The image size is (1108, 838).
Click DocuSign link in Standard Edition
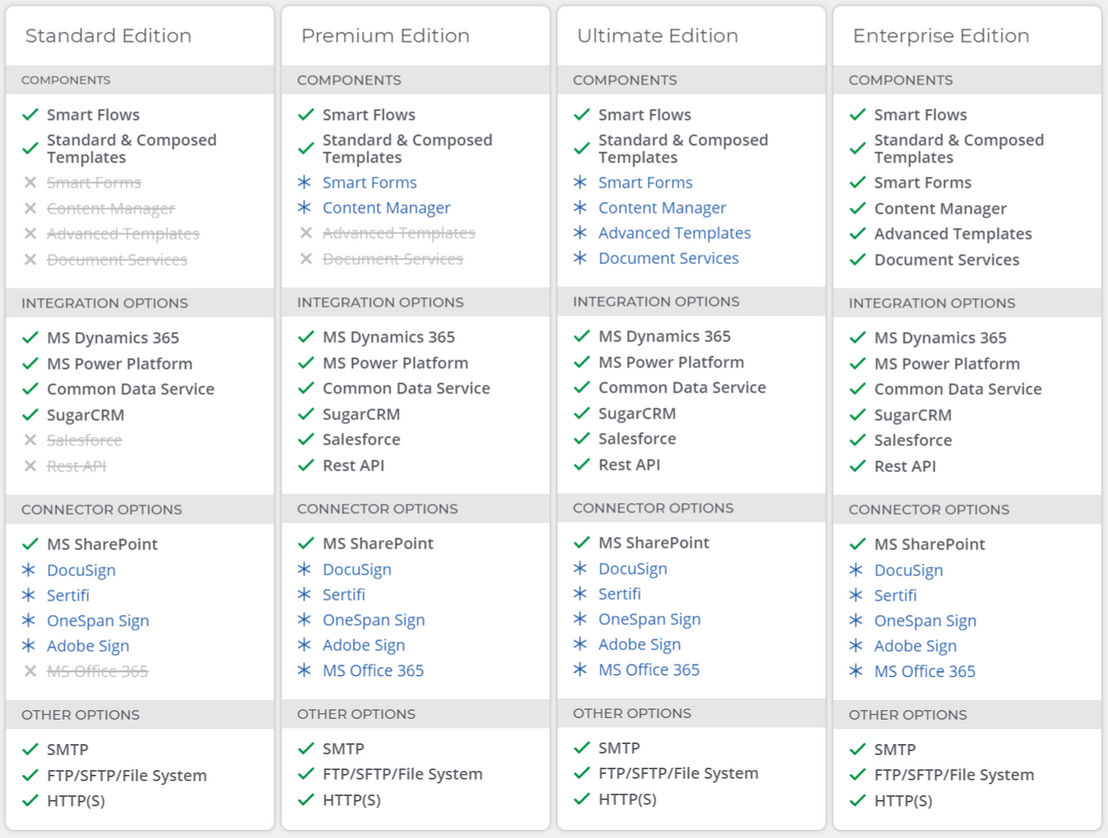[81, 570]
